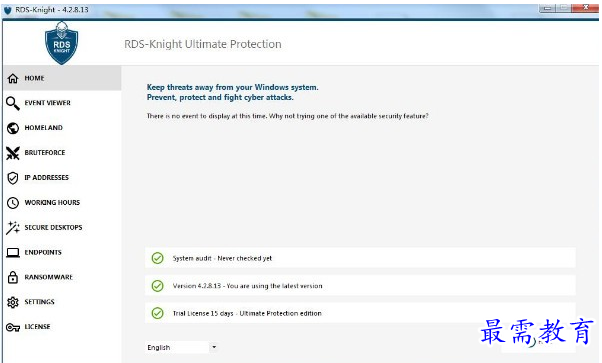Expand the English language dropdown arrow
This screenshot has width=602, height=363.
[214, 347]
